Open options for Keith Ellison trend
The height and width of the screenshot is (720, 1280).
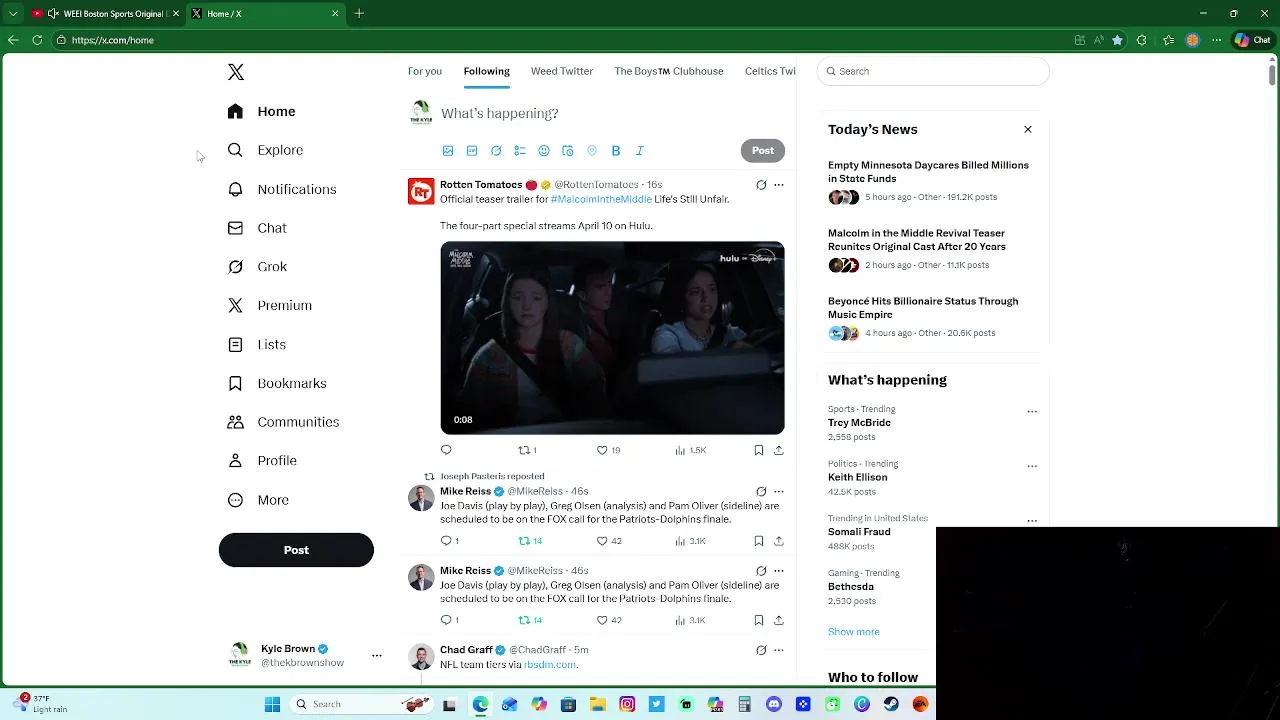point(1032,466)
